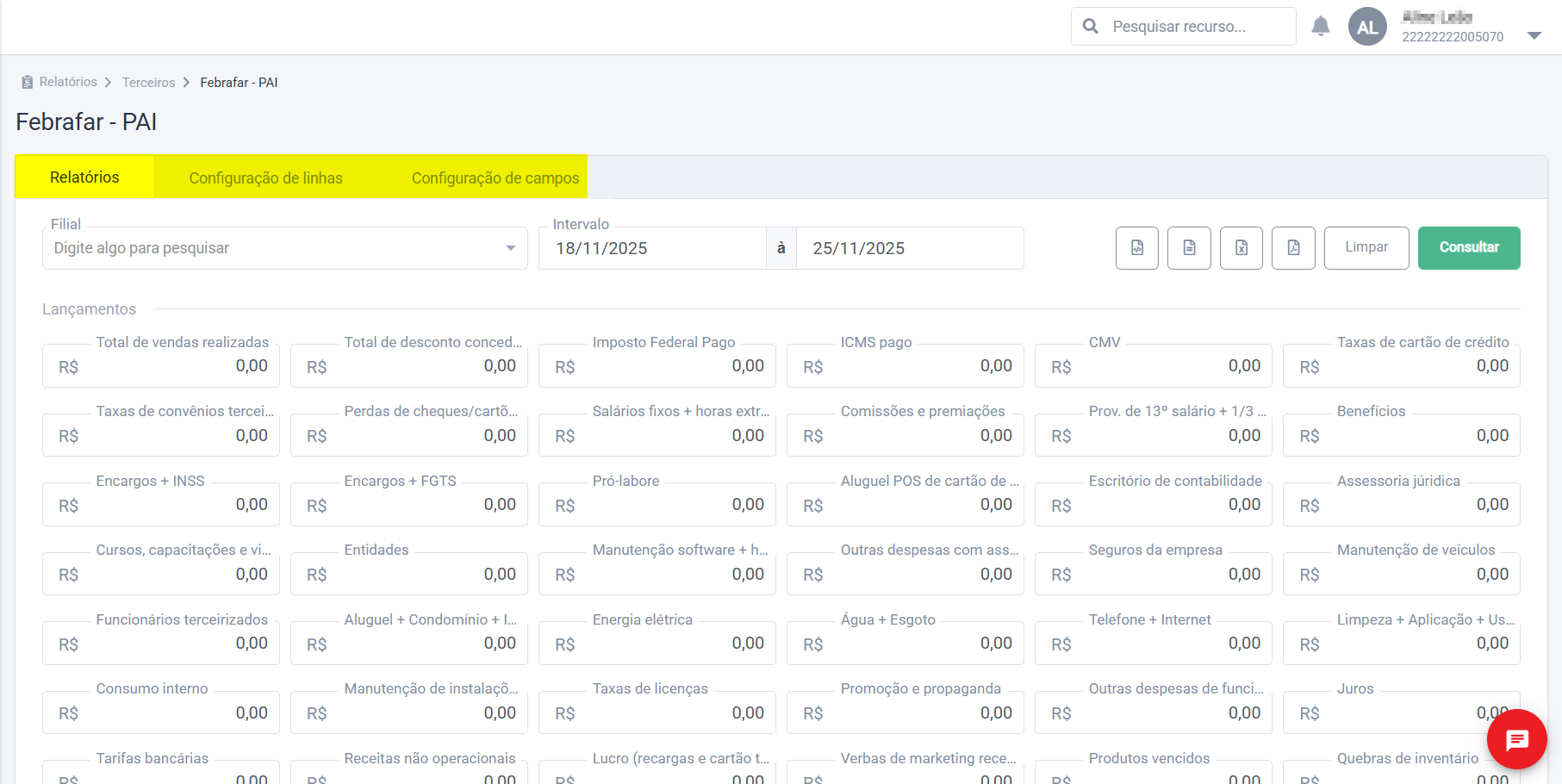Click the Encargos + FGTS field
This screenshot has height=784, width=1562.
click(409, 505)
